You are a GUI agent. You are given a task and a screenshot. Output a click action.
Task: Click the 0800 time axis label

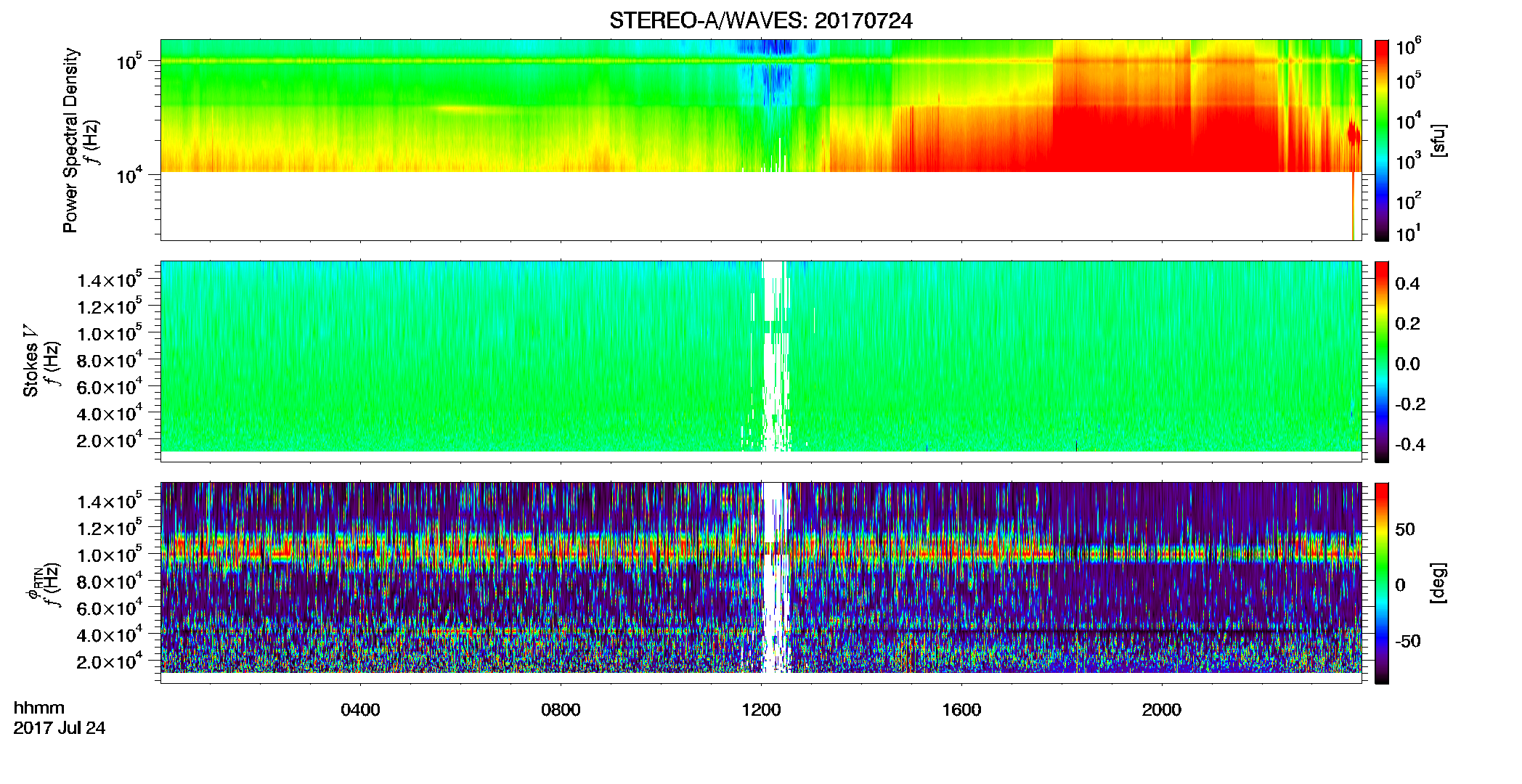coord(561,709)
